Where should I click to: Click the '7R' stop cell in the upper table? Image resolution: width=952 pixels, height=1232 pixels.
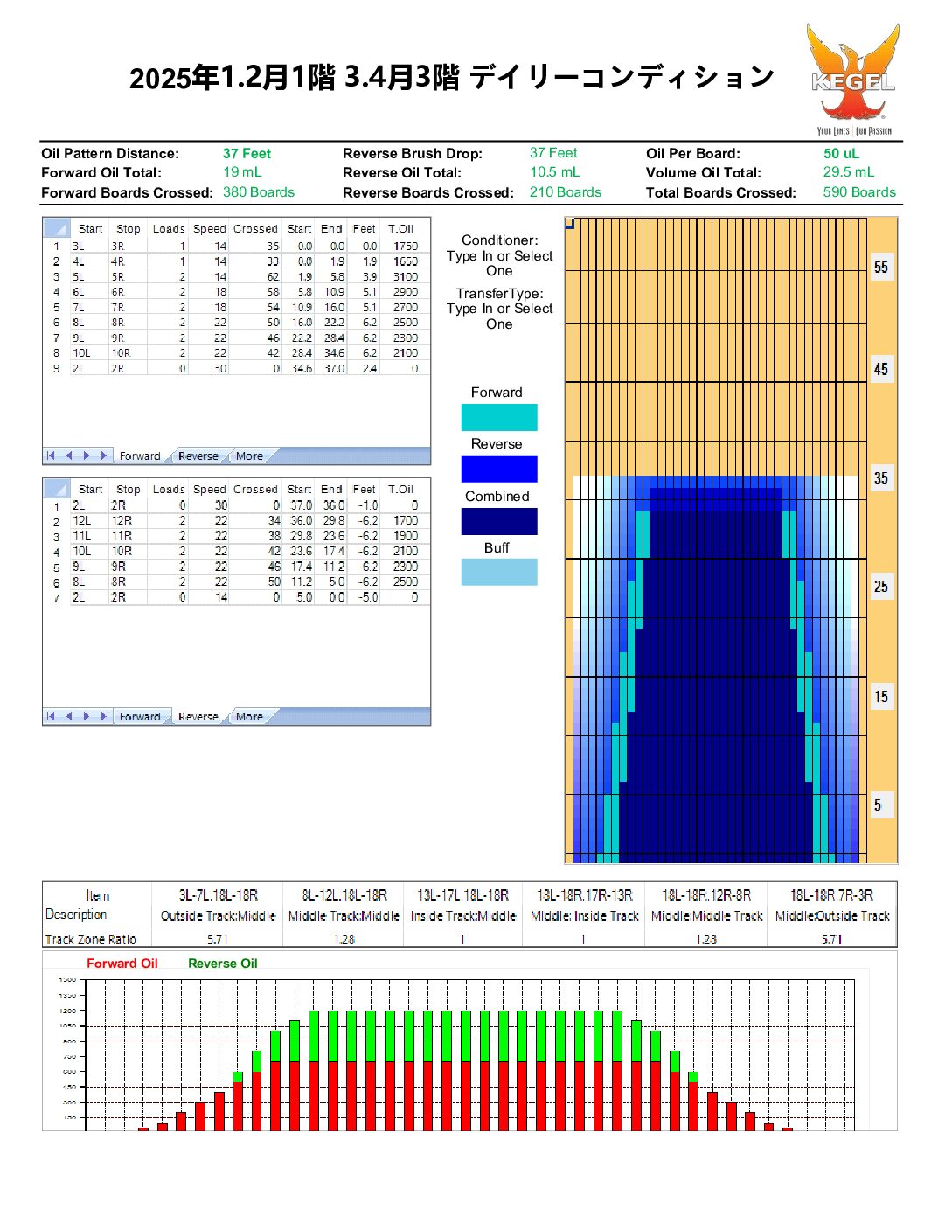tap(128, 307)
